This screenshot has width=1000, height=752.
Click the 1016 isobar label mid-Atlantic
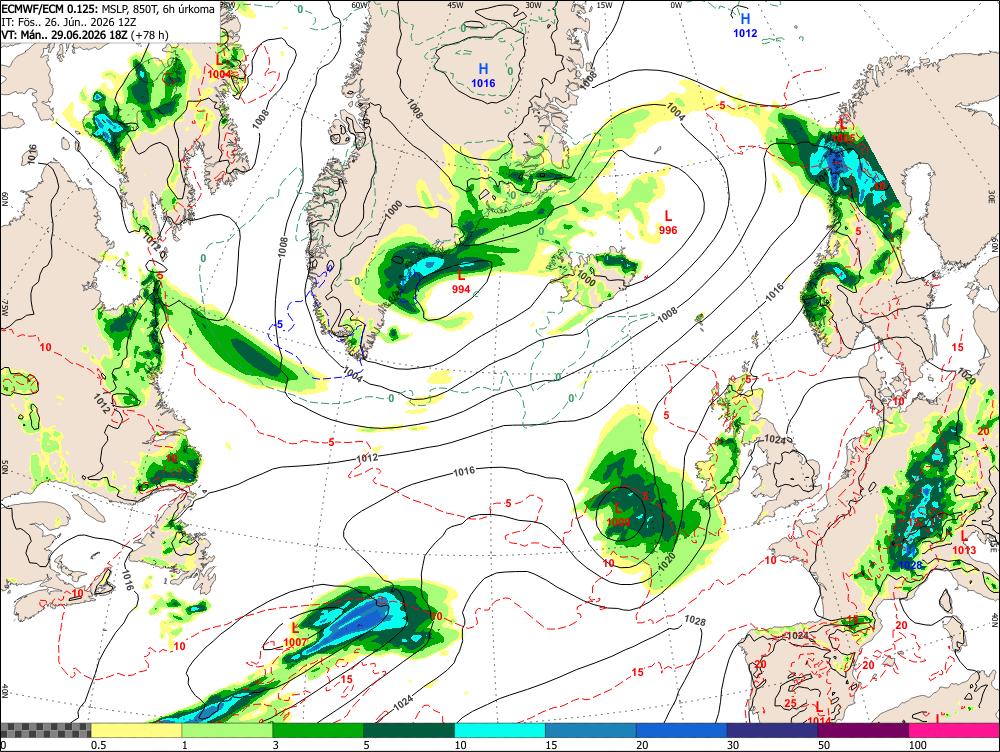tap(464, 471)
